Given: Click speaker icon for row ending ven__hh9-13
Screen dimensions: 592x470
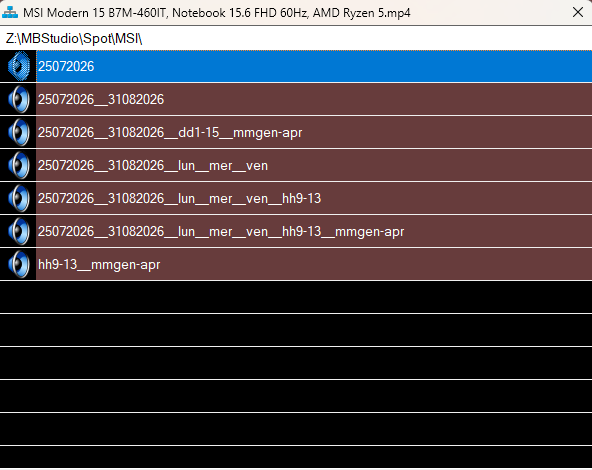Looking at the screenshot, I should coord(19,199).
